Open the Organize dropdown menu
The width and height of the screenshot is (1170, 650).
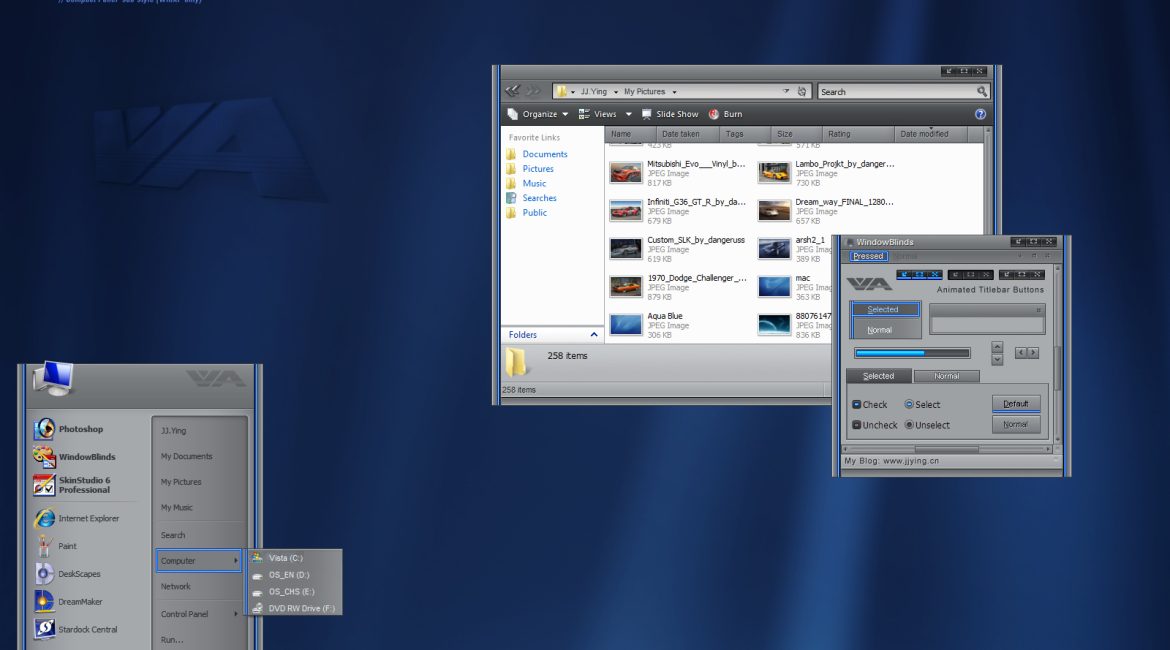(537, 114)
